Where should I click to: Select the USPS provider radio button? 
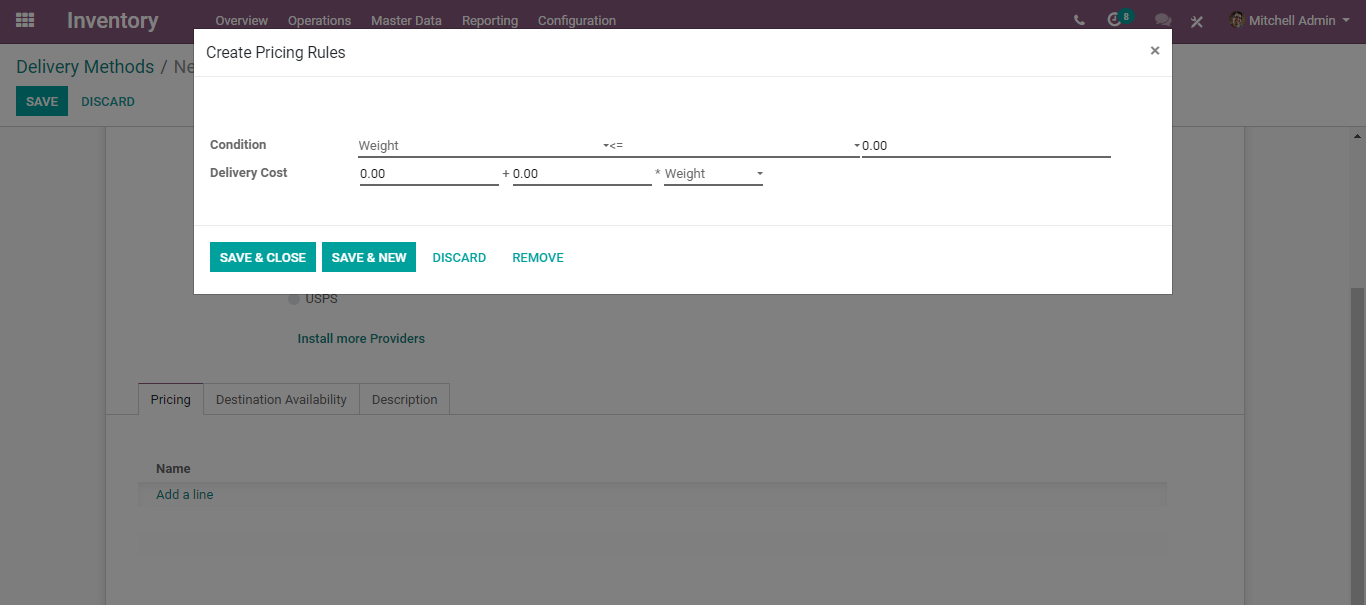coord(294,299)
